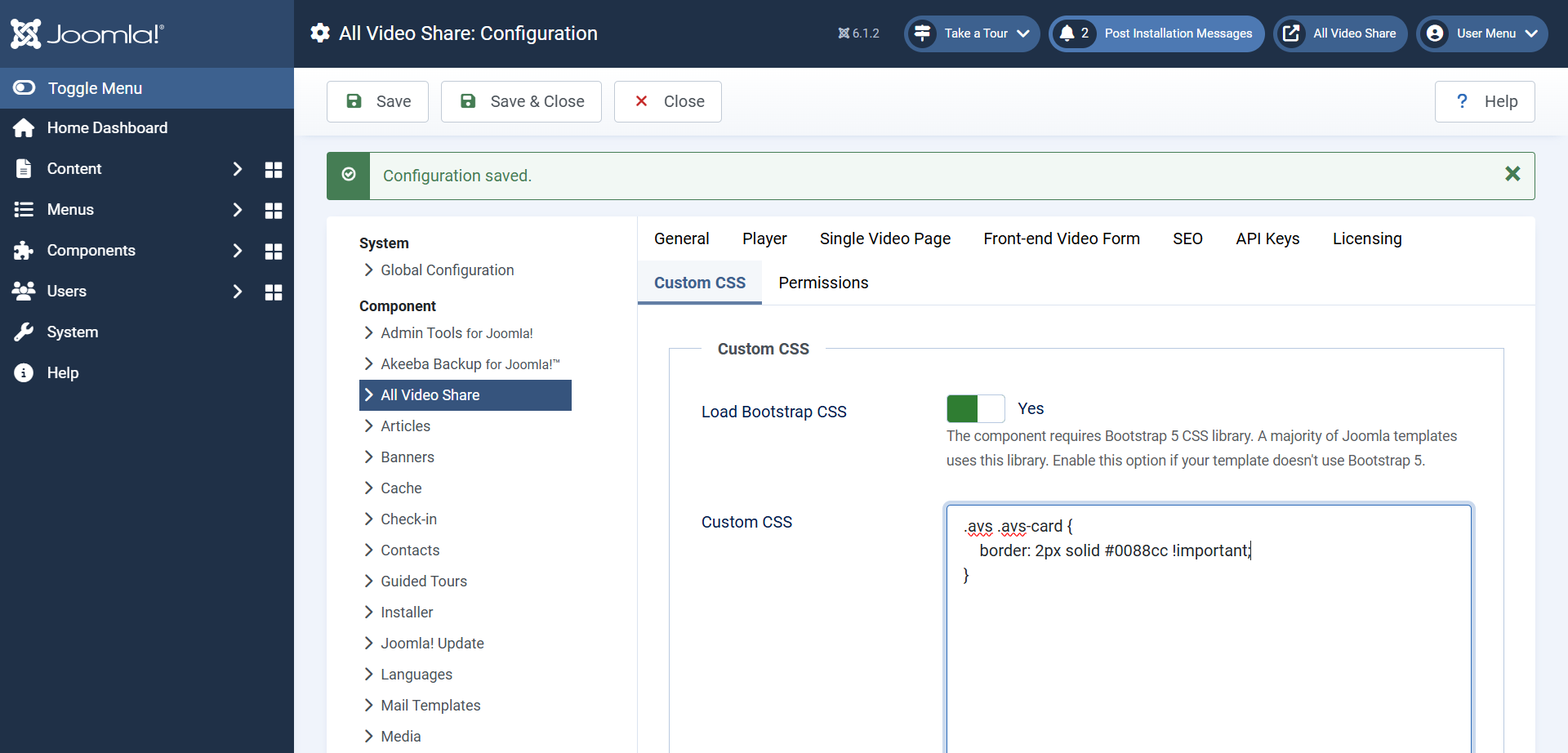Image resolution: width=1568 pixels, height=753 pixels.
Task: Click the Help info icon in sidebar
Action: click(24, 373)
